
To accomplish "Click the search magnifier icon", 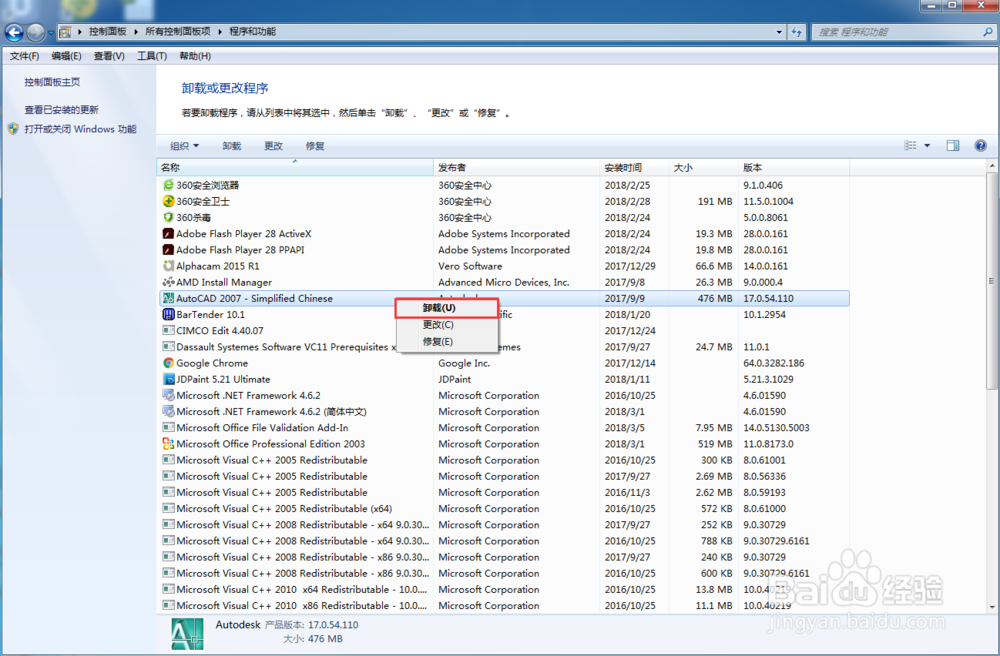I will (x=988, y=31).
